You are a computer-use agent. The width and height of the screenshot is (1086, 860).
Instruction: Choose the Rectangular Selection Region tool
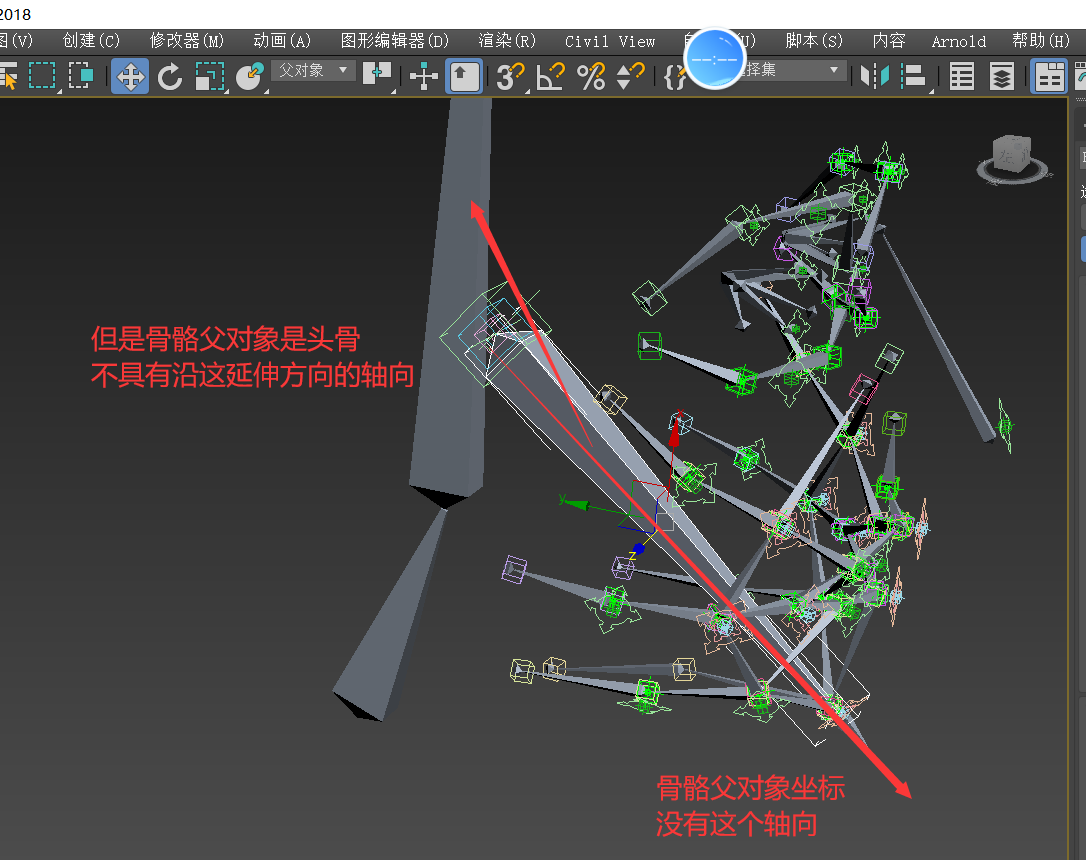pyautogui.click(x=42, y=76)
